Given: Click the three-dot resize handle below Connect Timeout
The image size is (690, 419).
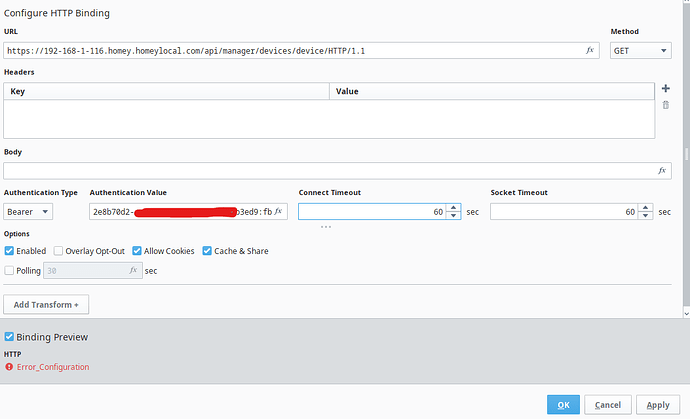Looking at the screenshot, I should (x=326, y=227).
